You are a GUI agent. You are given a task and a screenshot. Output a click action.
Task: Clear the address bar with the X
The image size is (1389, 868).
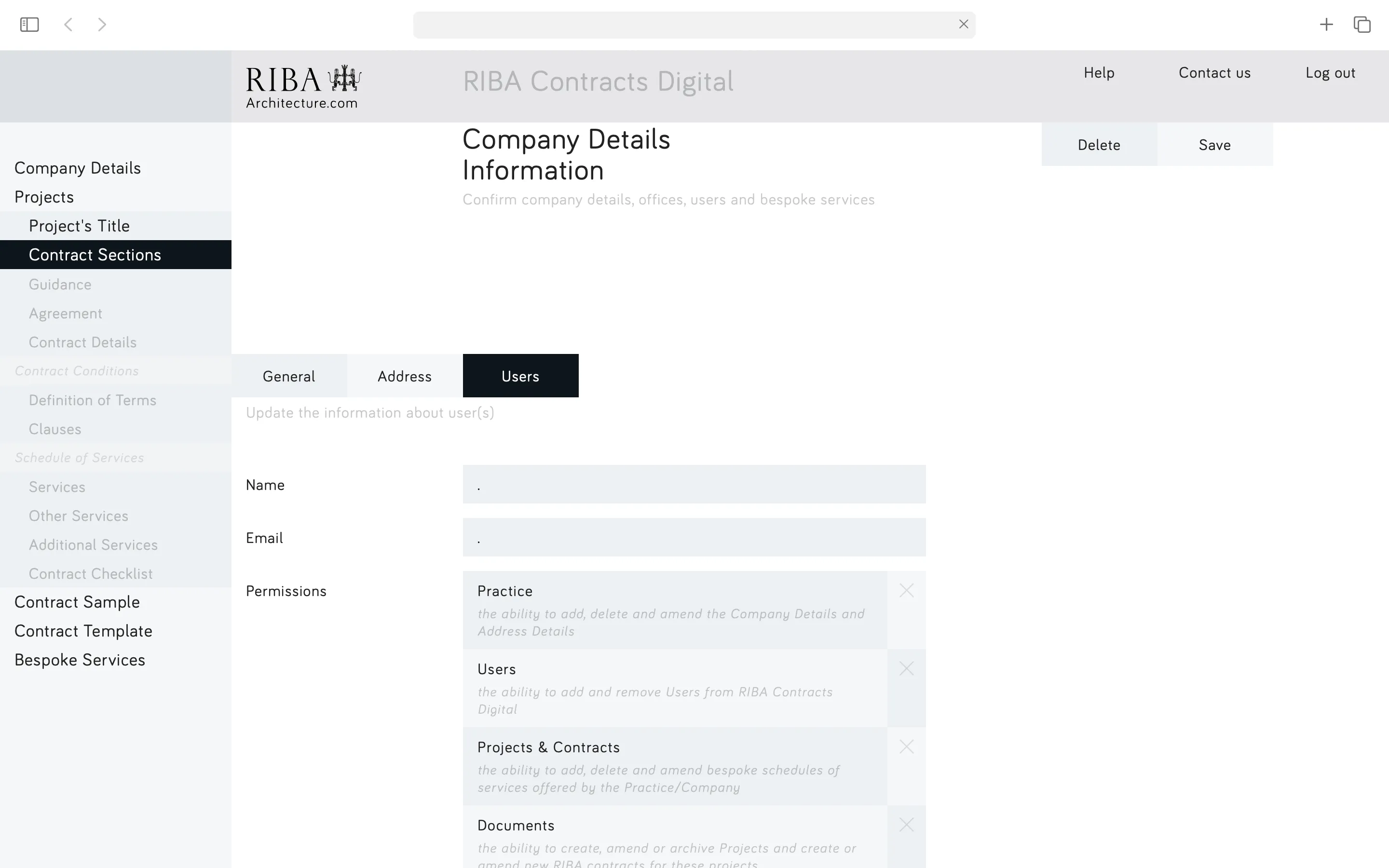[963, 24]
